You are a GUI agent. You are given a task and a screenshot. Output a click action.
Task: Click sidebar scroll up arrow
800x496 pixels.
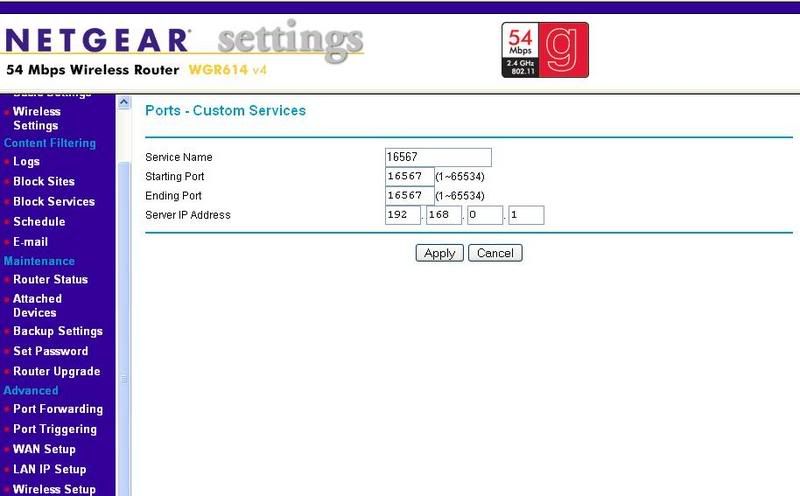pos(123,102)
